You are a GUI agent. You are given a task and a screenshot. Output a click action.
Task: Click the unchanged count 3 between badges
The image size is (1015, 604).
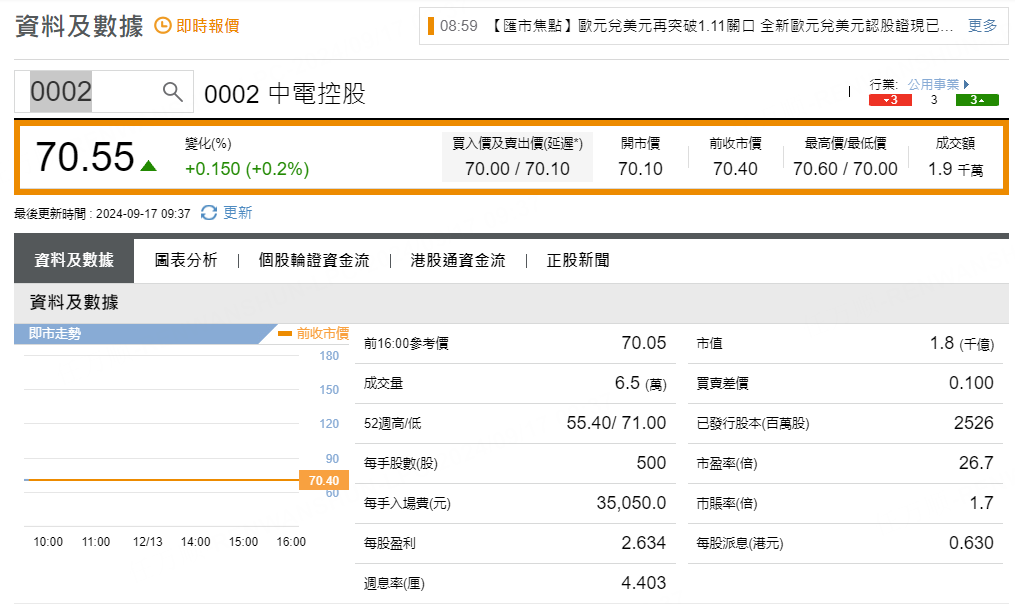pos(933,100)
